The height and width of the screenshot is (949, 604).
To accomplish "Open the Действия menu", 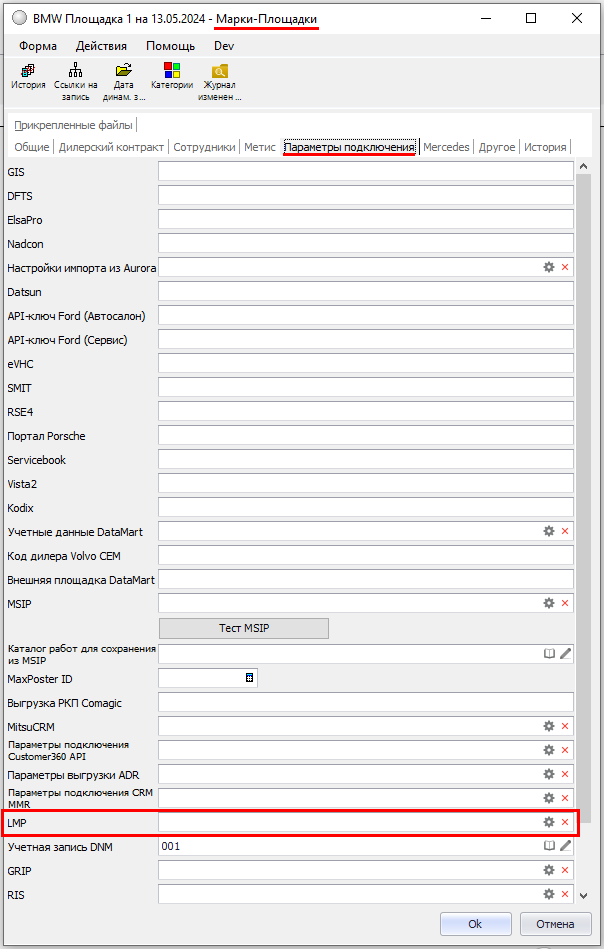I will click(101, 46).
